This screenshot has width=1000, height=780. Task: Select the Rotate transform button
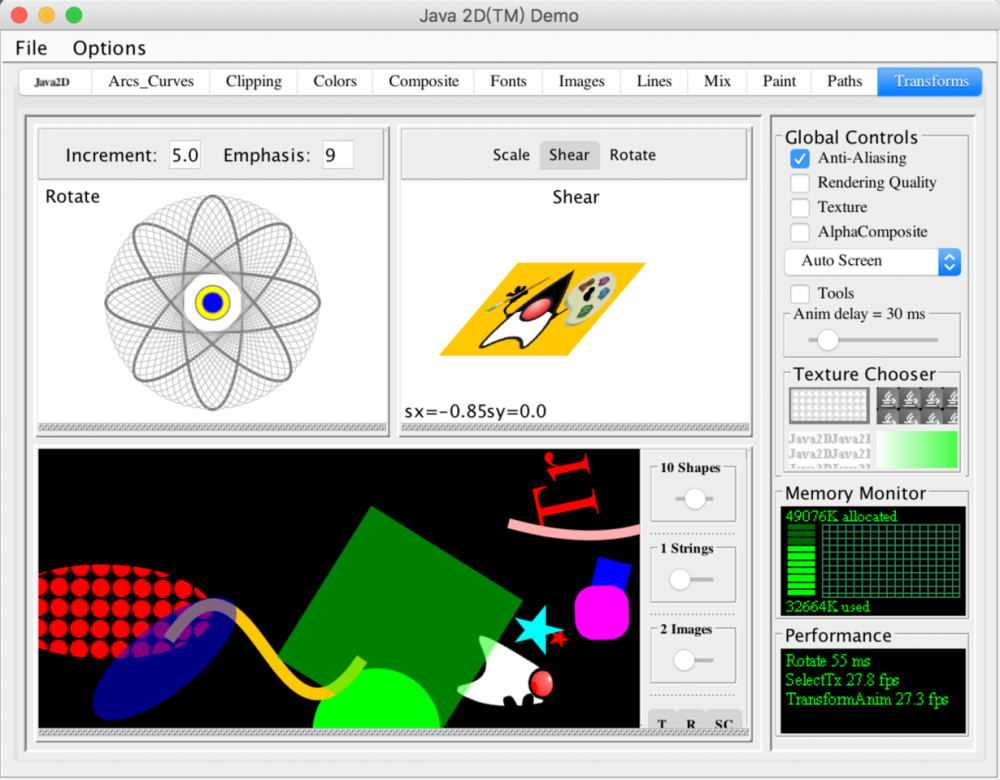point(632,155)
